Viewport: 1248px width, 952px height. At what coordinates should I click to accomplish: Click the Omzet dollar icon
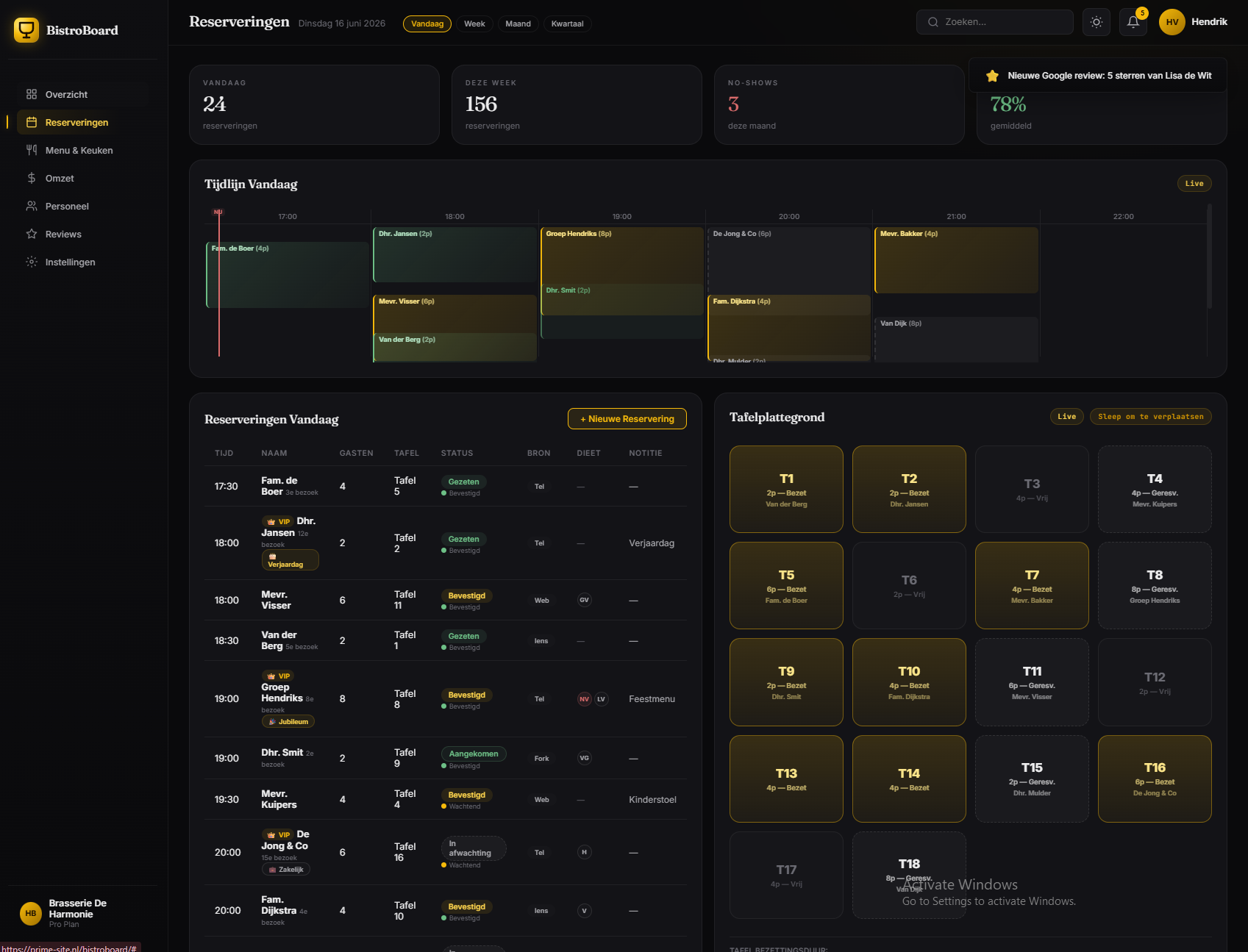(x=32, y=178)
